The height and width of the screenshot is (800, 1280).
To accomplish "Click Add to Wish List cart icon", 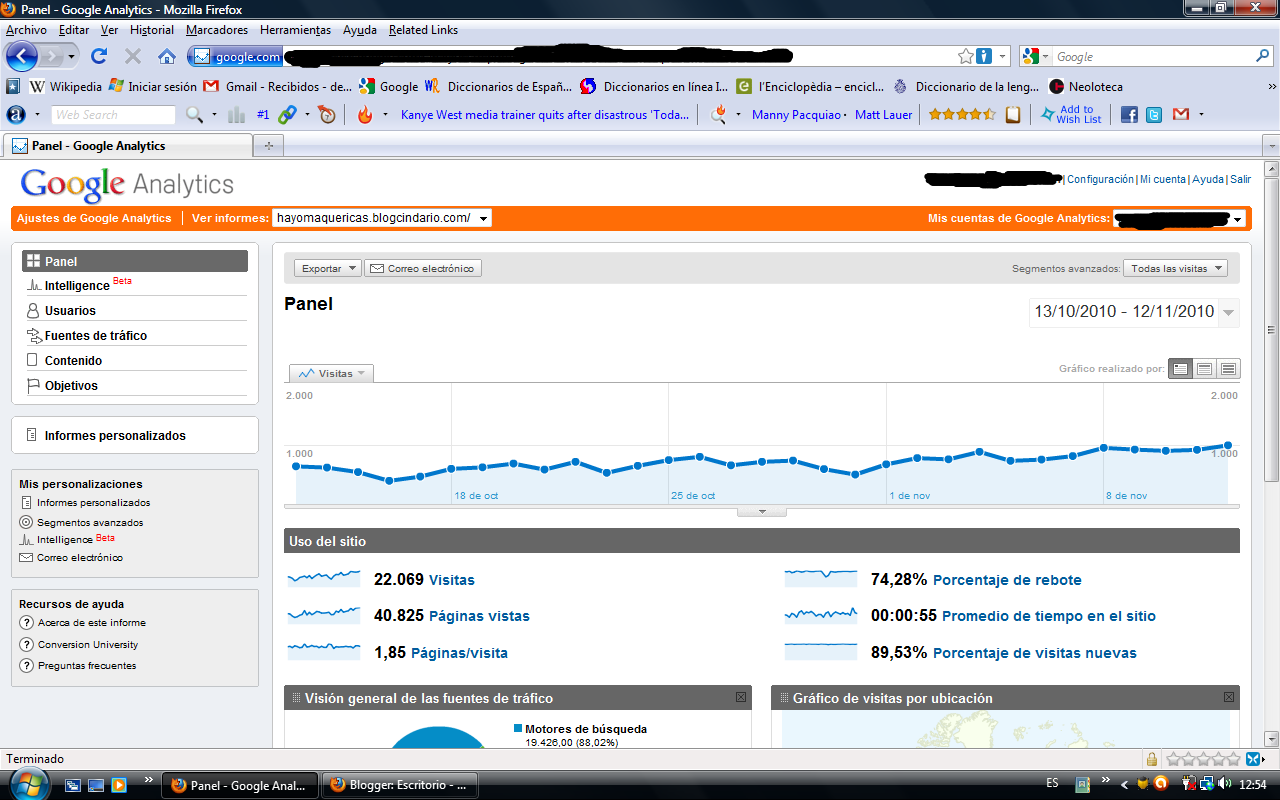I will 1071,115.
